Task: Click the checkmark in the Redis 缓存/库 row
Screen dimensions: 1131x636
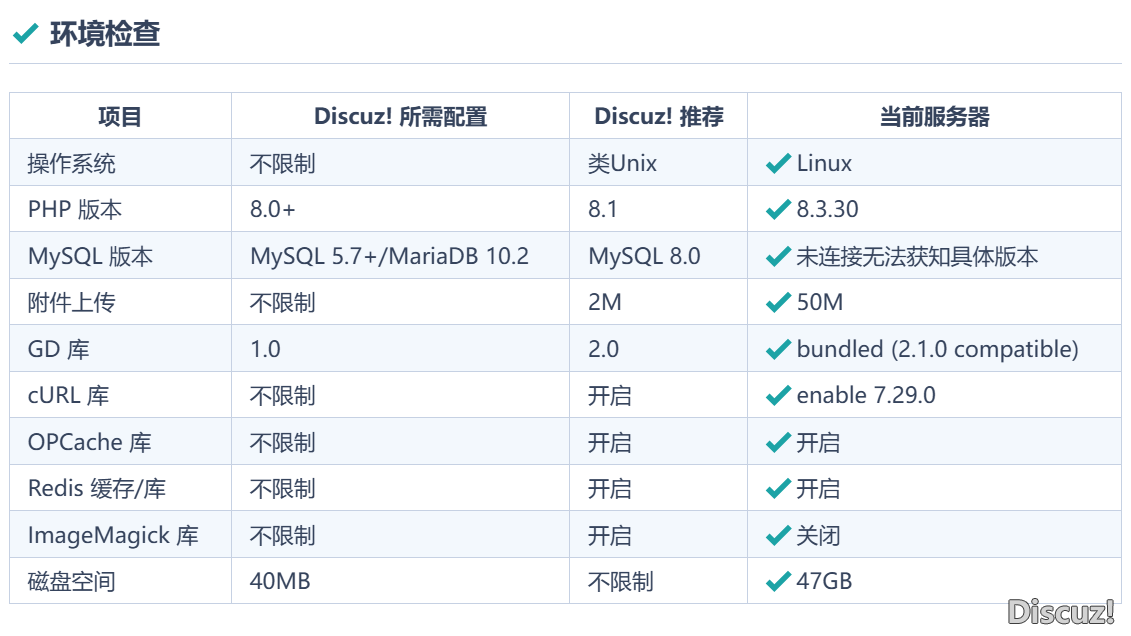Action: 778,489
